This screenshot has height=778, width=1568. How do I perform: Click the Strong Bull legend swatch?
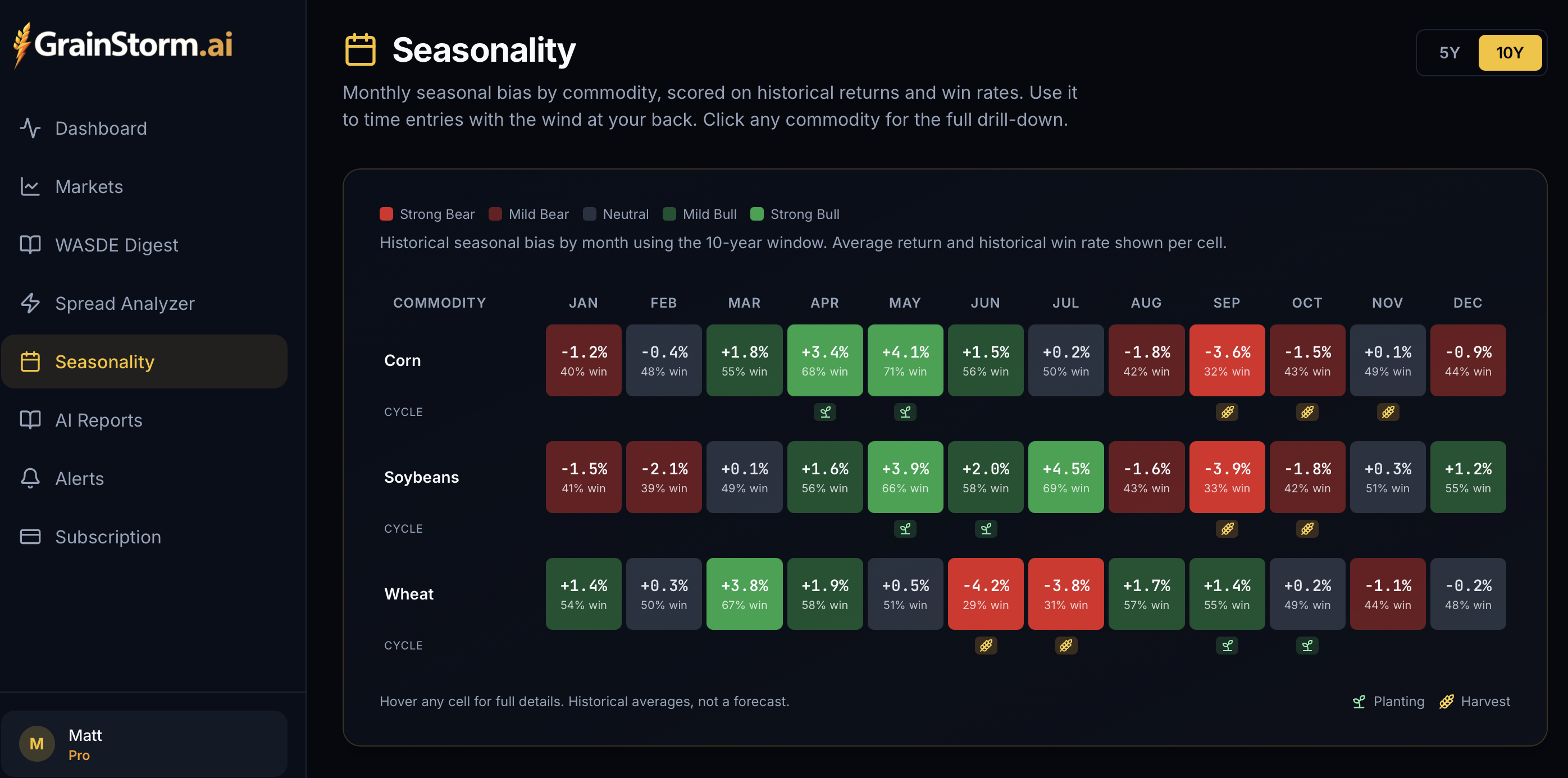tap(756, 214)
